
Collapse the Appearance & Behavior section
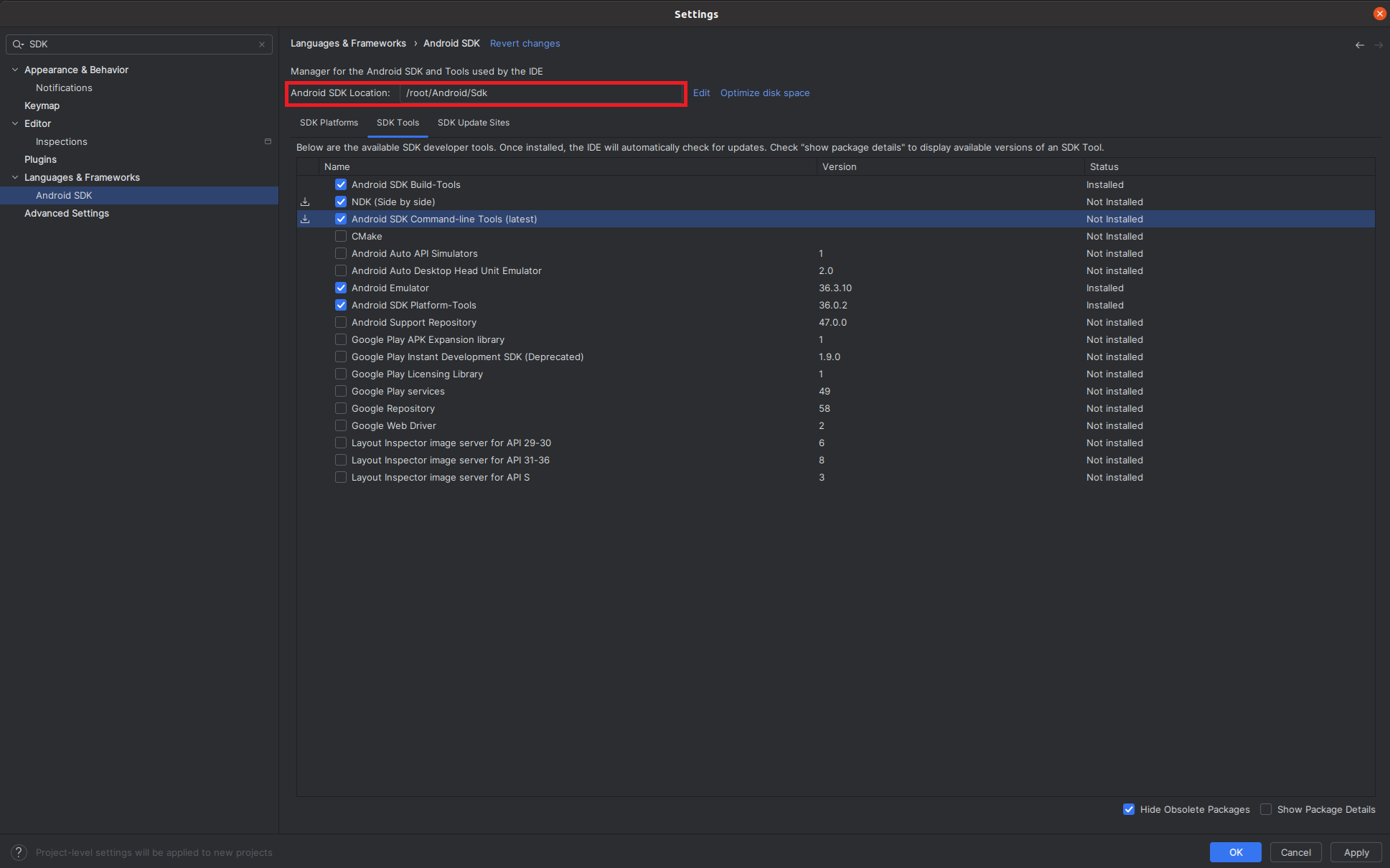[15, 70]
